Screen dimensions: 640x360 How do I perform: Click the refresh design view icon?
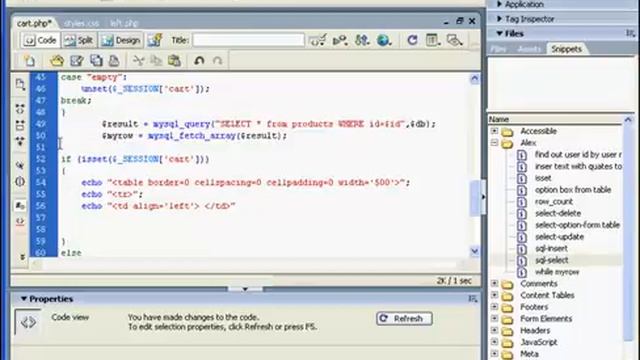coord(412,40)
